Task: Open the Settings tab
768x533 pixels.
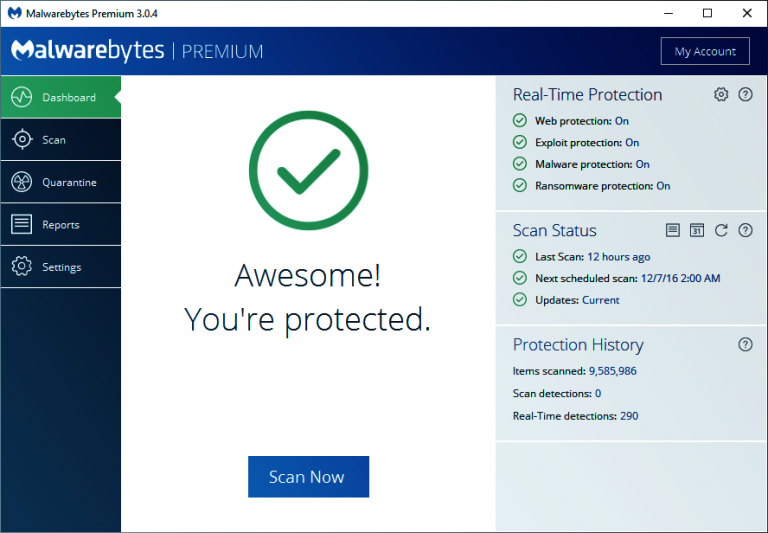Action: [61, 266]
